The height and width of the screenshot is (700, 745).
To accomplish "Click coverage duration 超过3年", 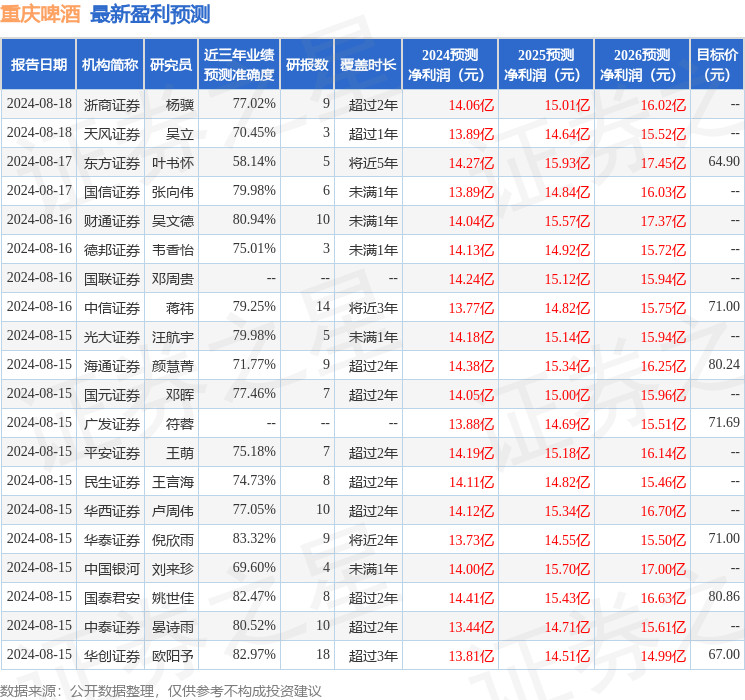I will point(373,656).
